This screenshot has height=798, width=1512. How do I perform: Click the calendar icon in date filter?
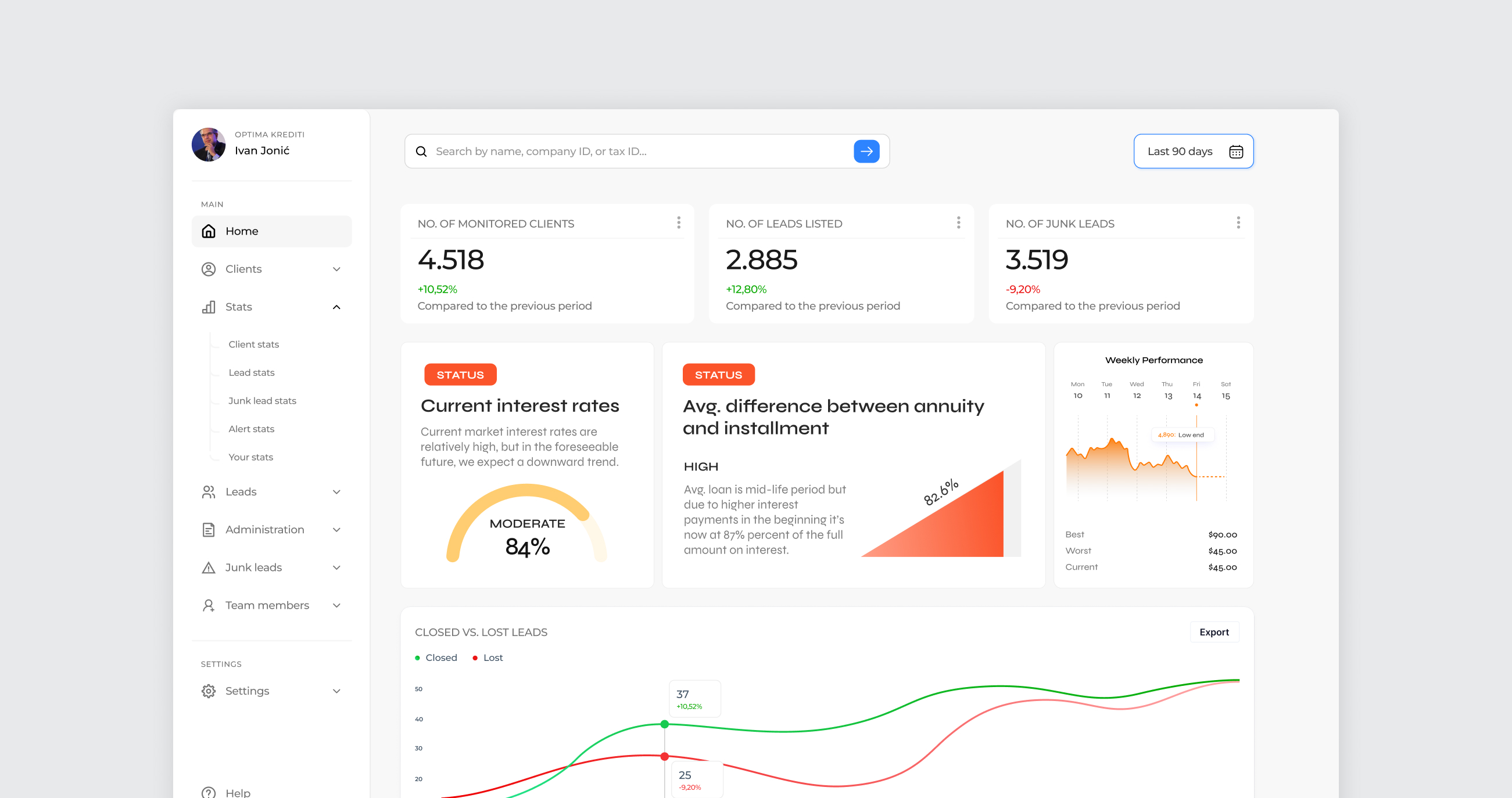1235,152
